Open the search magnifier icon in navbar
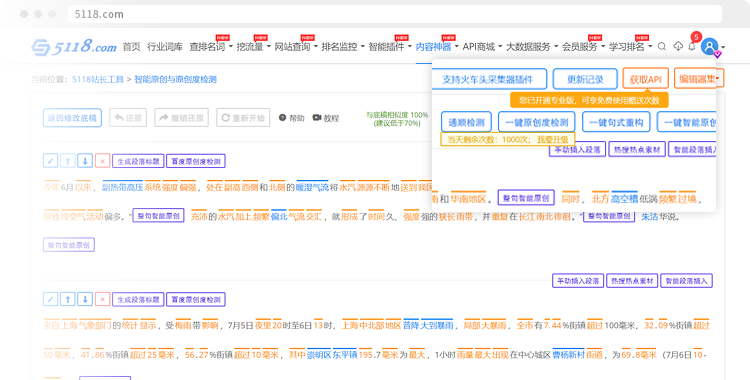 (662, 46)
